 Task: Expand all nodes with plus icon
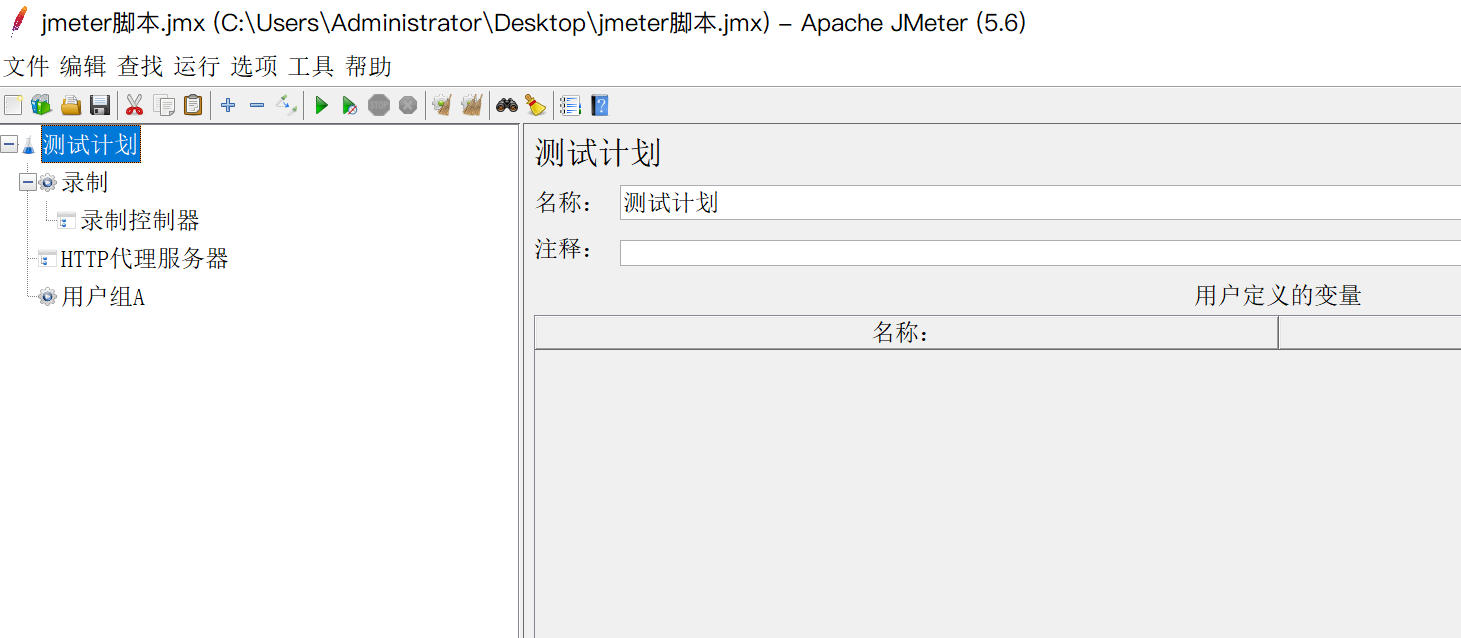(228, 105)
